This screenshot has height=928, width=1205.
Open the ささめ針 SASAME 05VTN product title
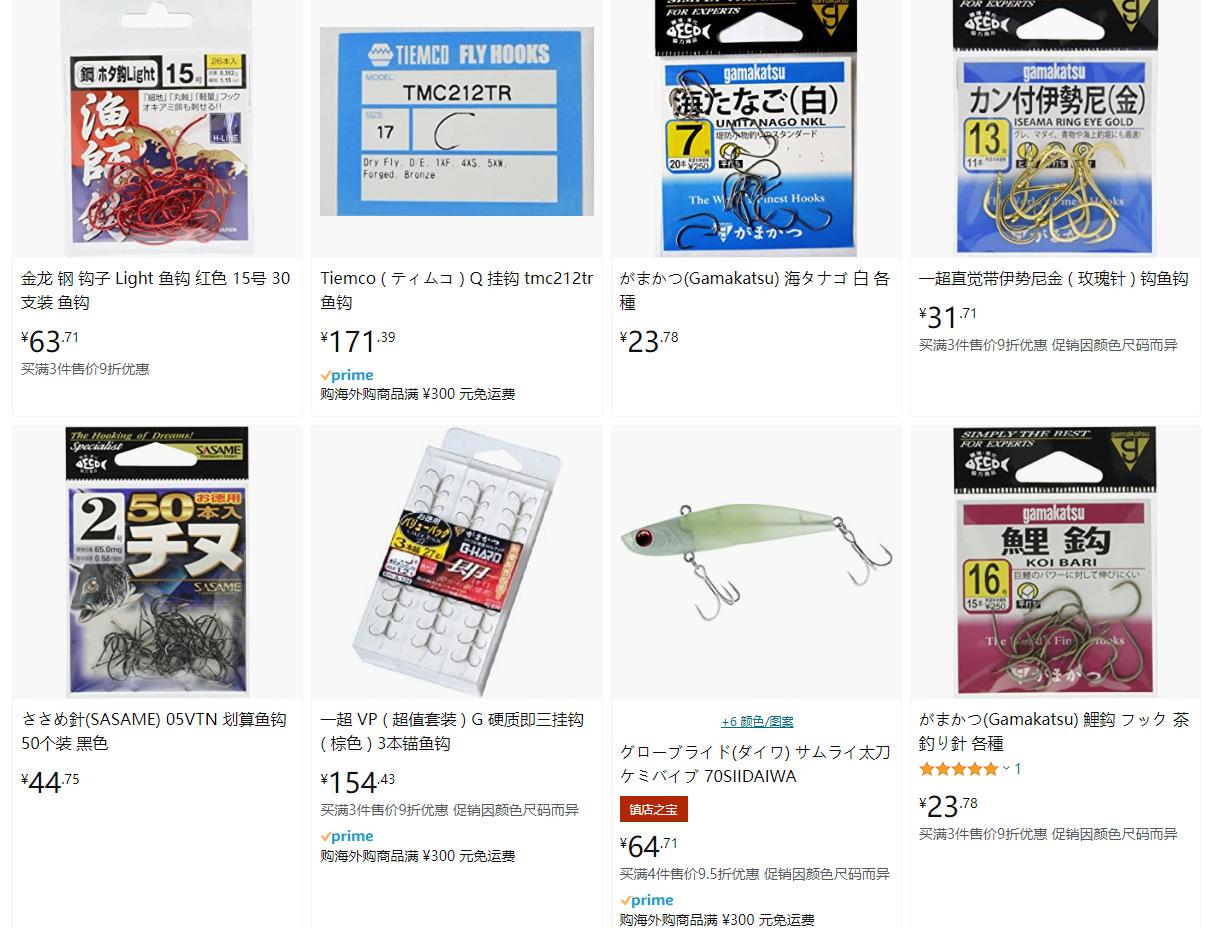click(154, 731)
